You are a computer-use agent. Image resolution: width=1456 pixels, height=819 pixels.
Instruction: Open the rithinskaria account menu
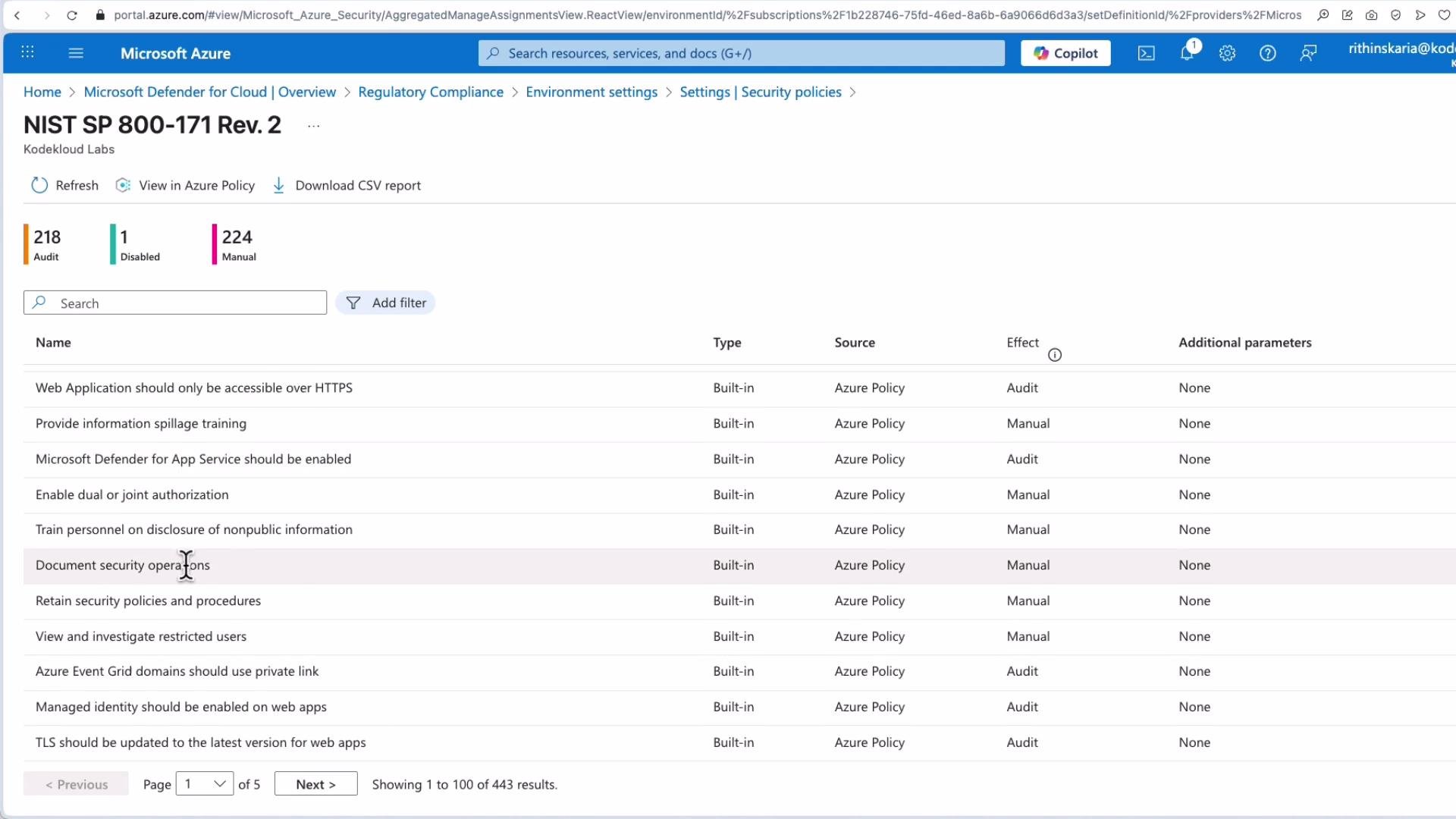1401,53
